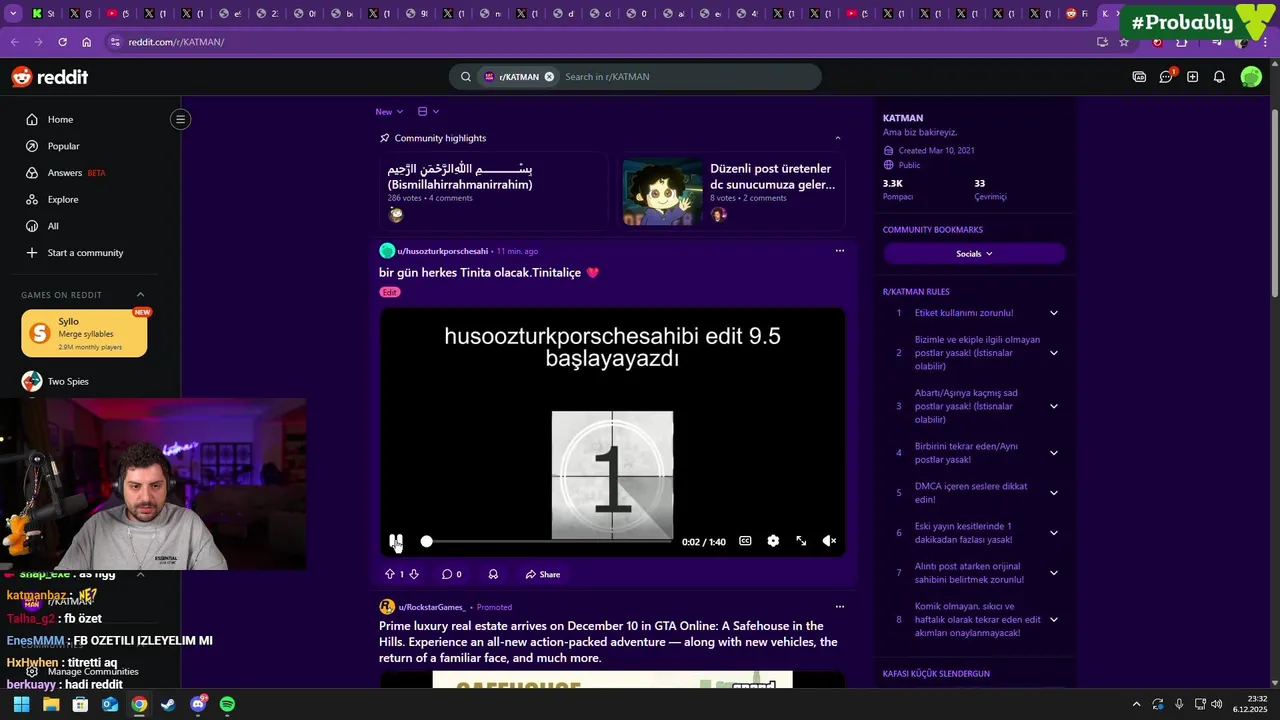This screenshot has height=720, width=1280.
Task: Expand rule 7 Alıntı post atarken
Action: click(x=1053, y=573)
